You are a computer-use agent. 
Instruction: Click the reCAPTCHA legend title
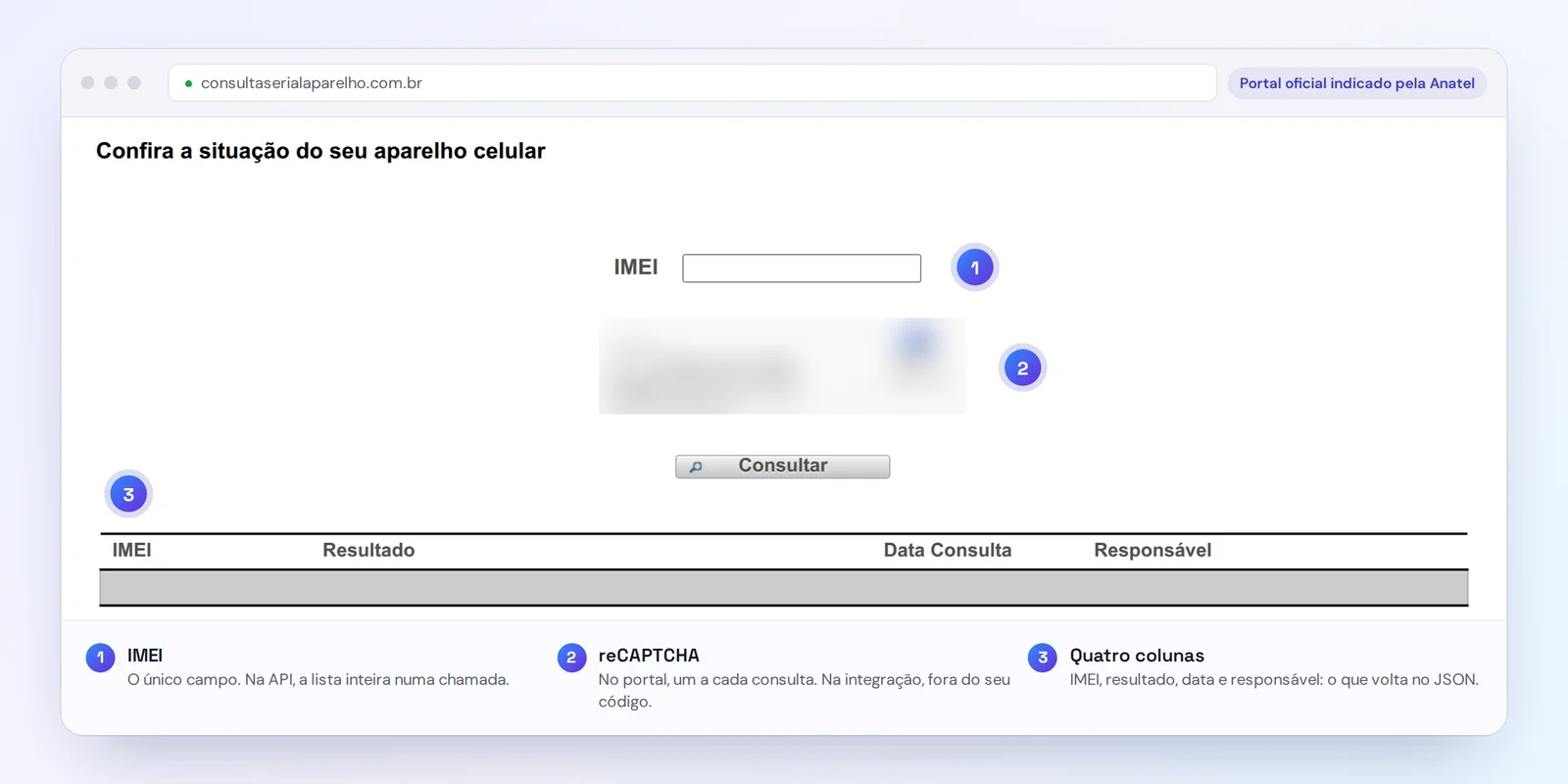coord(649,656)
